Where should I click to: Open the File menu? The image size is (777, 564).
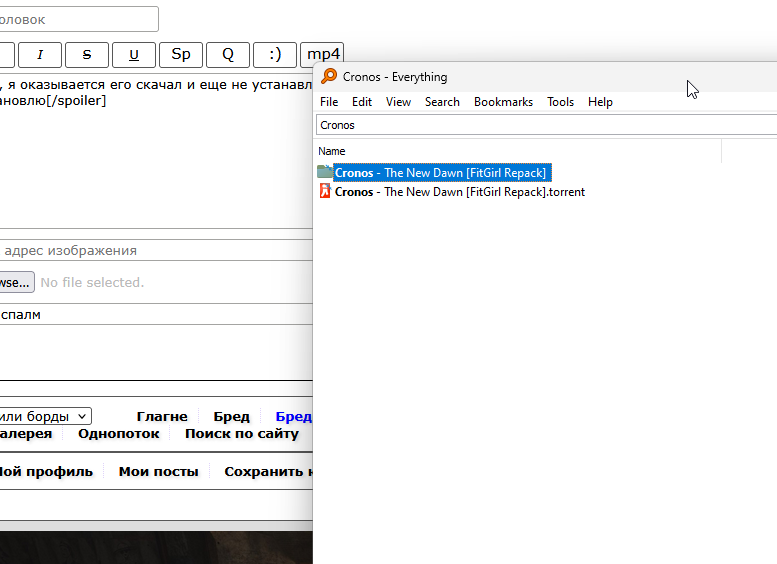pos(329,102)
